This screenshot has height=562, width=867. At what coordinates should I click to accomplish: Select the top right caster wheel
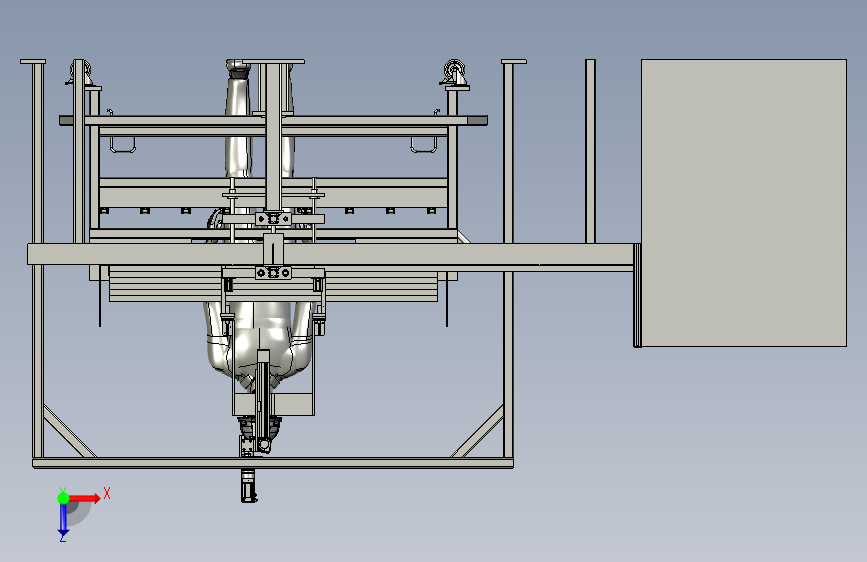click(x=455, y=72)
